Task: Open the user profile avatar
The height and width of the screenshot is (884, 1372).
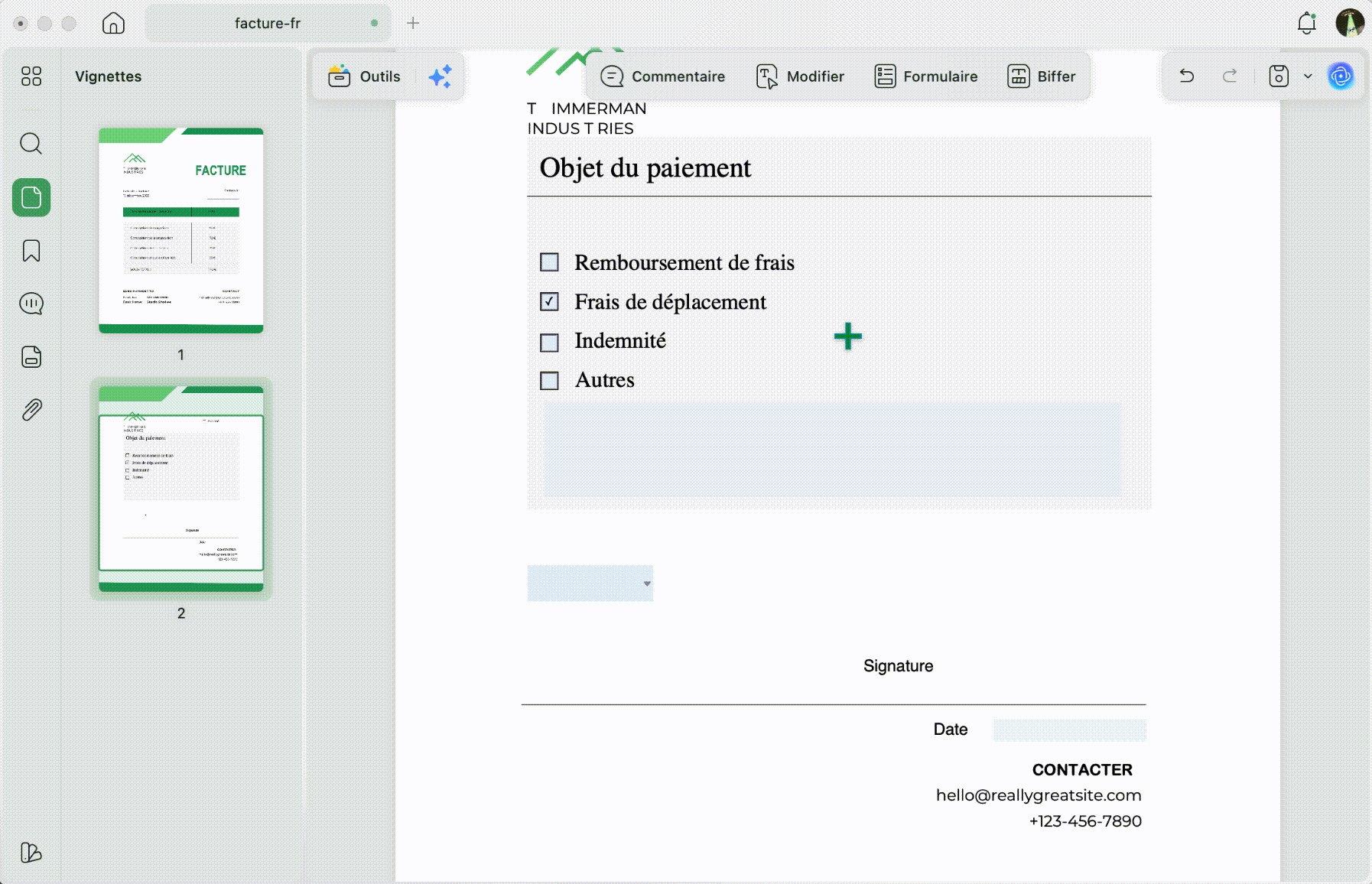Action: (1350, 23)
